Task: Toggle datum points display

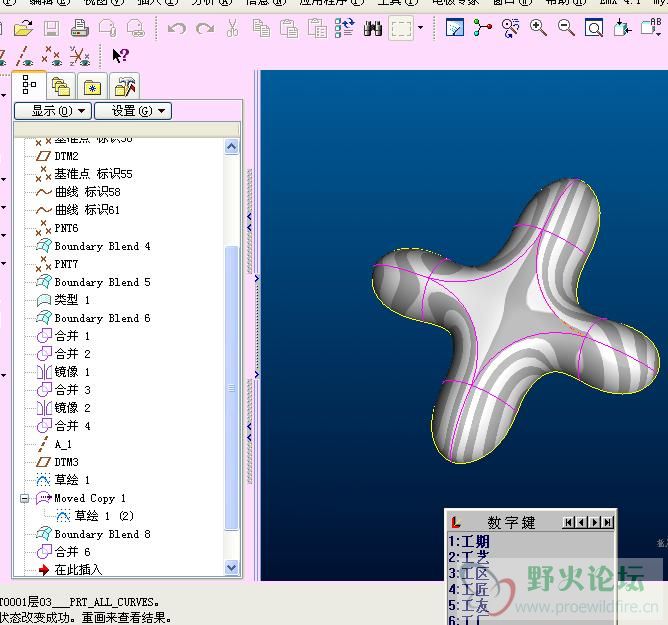Action: point(52,56)
